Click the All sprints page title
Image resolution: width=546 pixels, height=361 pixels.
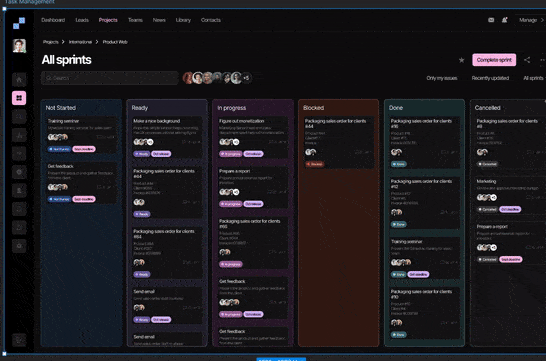click(x=67, y=60)
